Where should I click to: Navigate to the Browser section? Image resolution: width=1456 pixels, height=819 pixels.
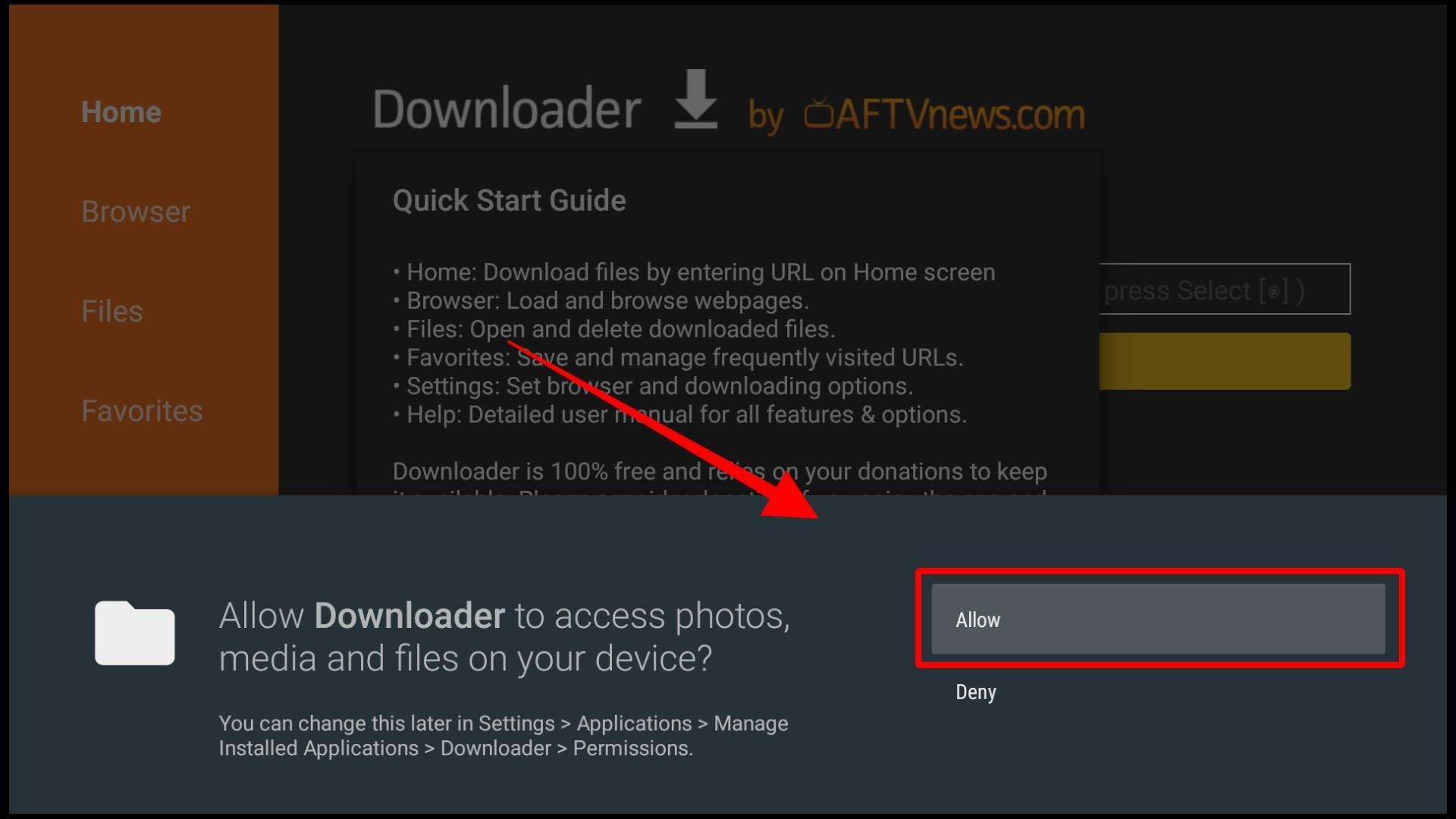pos(135,211)
